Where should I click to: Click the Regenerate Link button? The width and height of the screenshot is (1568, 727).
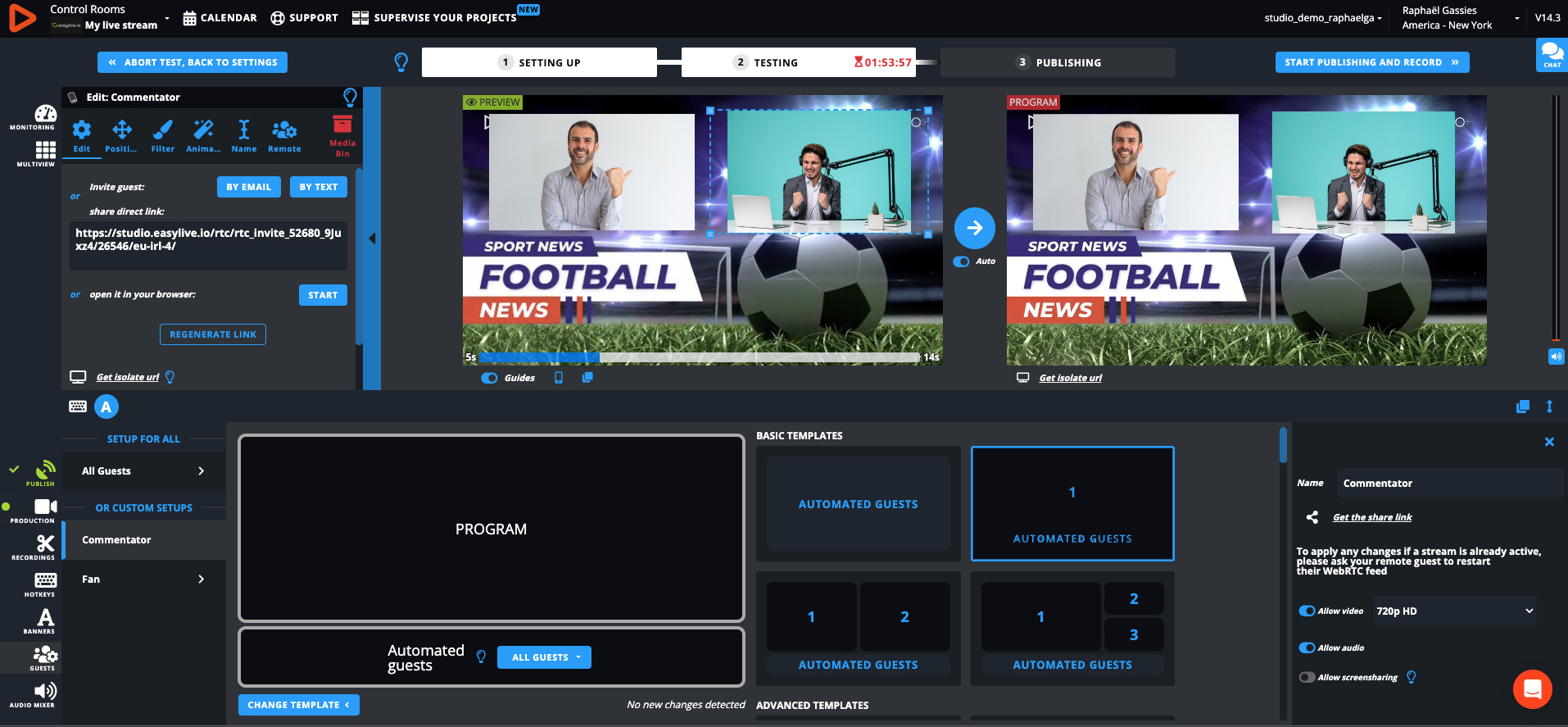click(x=213, y=334)
